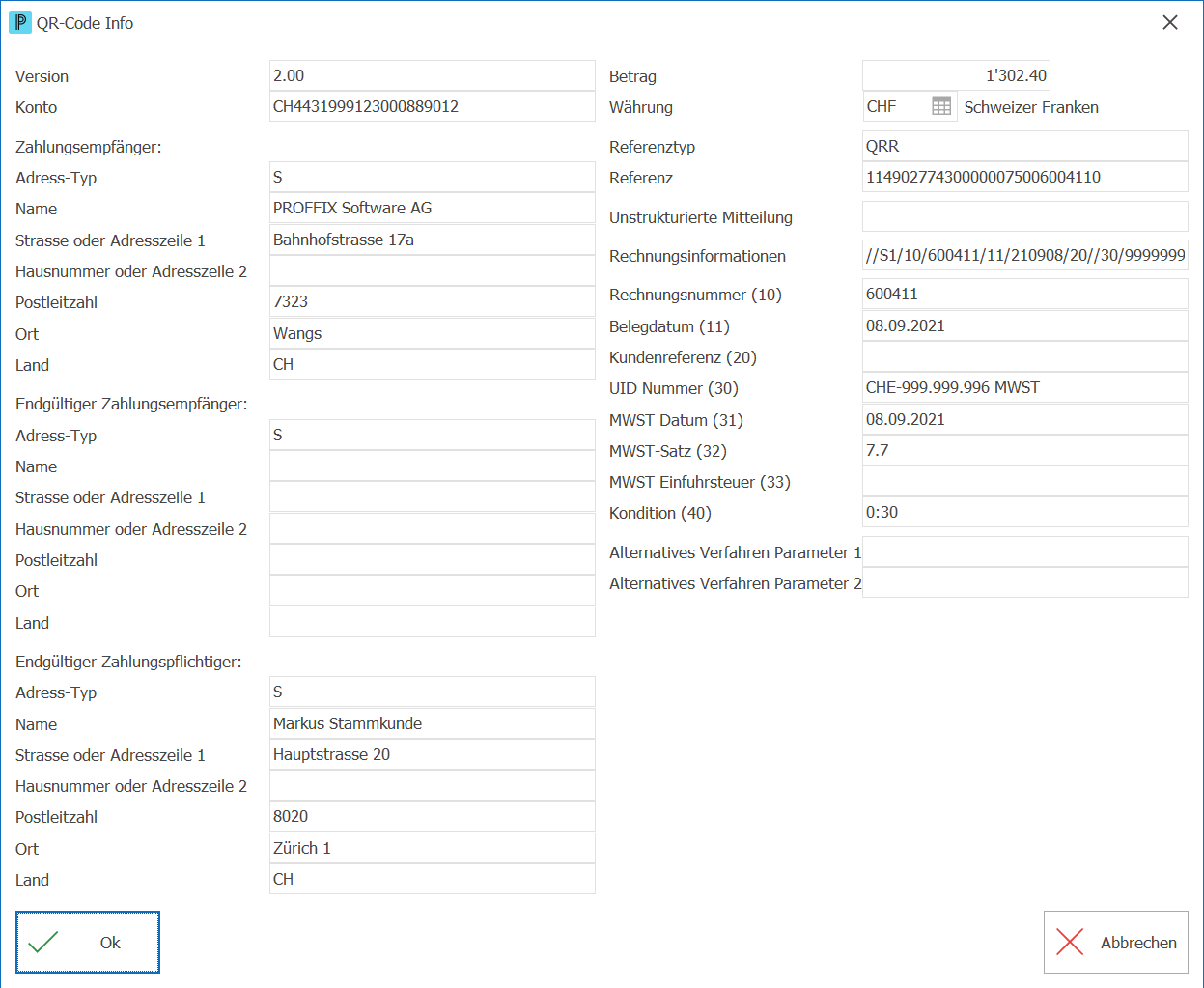Click the "Endgültiger Zahlungspflichtiger:" section heading
The image size is (1204, 988).
coord(128,662)
